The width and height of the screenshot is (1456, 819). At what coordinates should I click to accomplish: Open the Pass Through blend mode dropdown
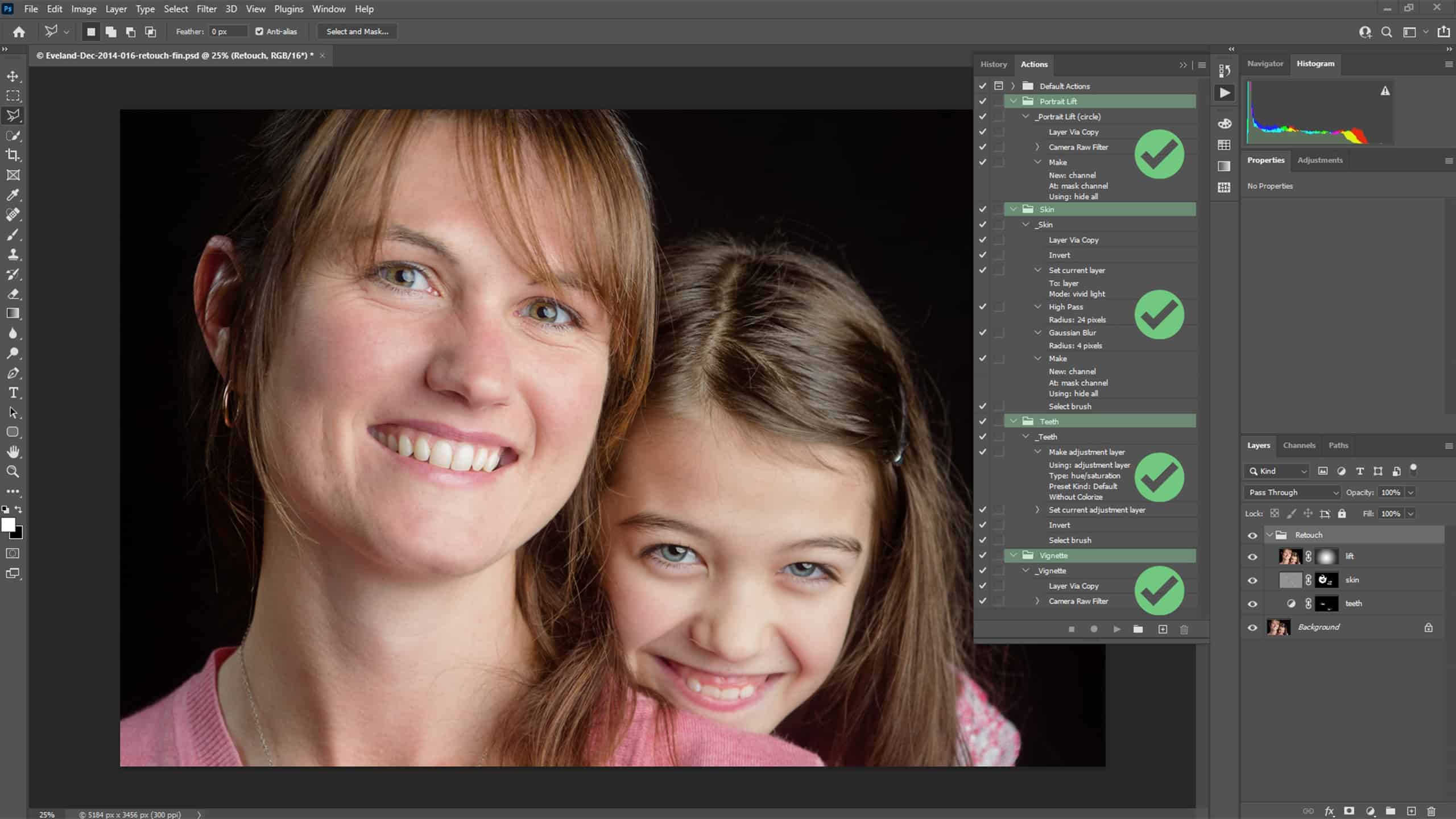click(1292, 493)
